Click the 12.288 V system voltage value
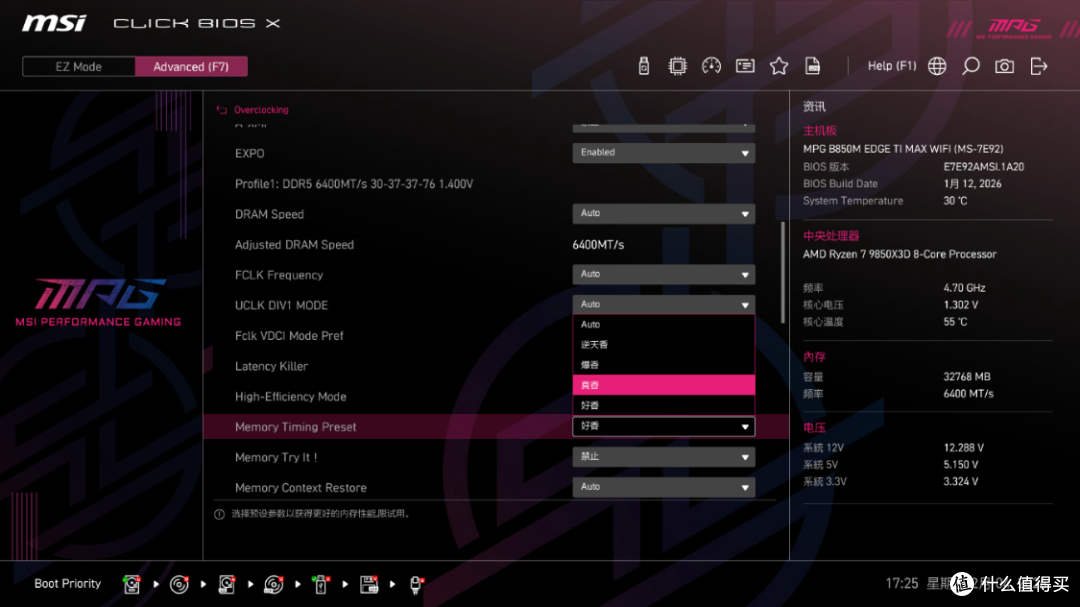 [963, 448]
